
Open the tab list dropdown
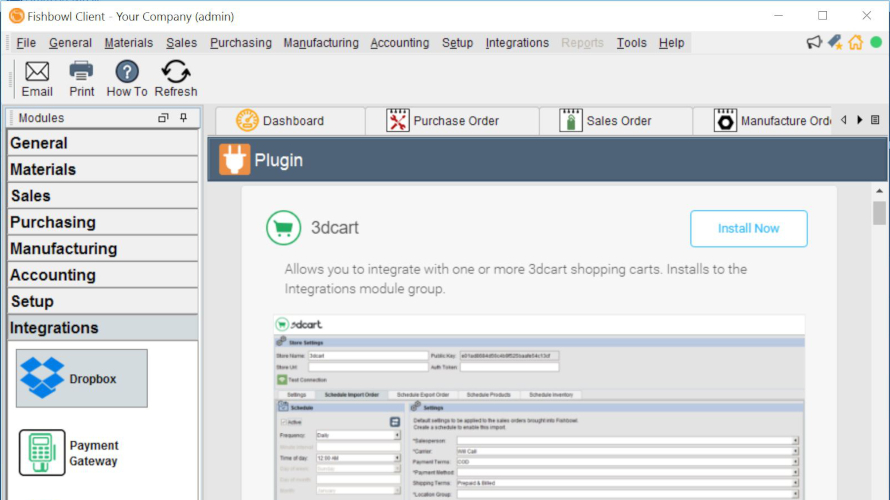(x=875, y=120)
